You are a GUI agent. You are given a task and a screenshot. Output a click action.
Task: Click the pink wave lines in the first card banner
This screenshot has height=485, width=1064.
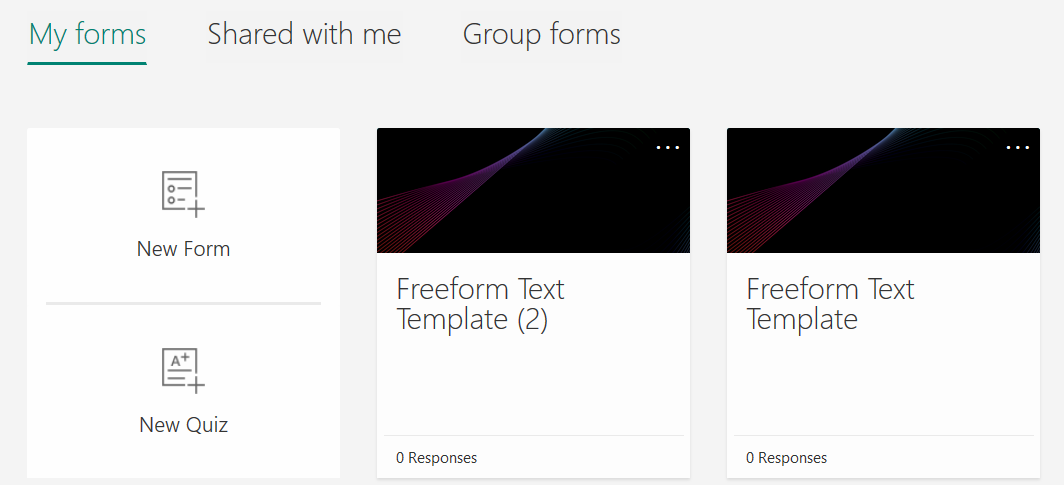(434, 203)
